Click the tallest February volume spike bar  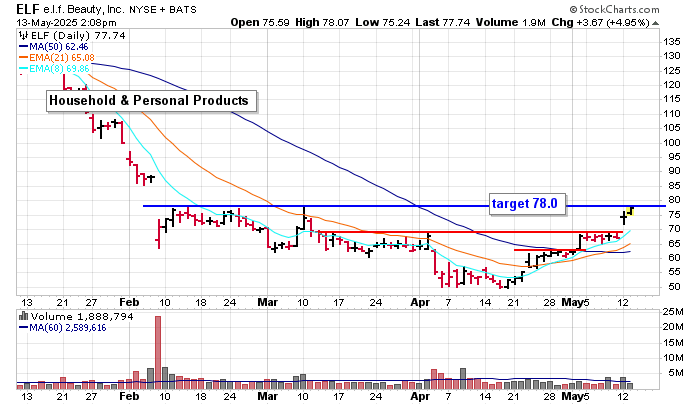tap(158, 352)
